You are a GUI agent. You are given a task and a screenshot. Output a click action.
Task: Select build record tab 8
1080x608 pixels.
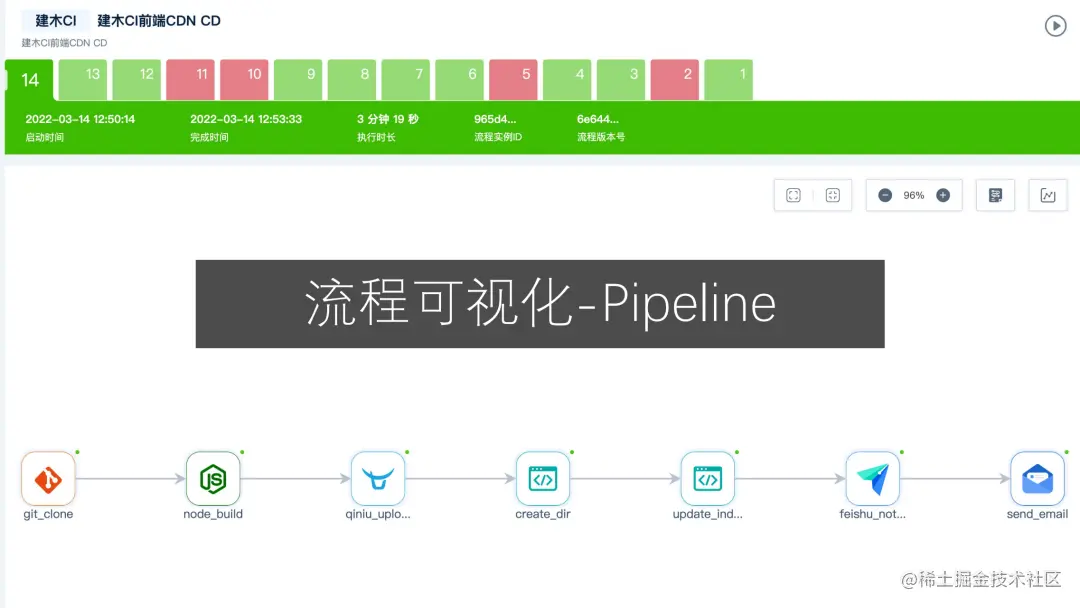click(x=352, y=80)
